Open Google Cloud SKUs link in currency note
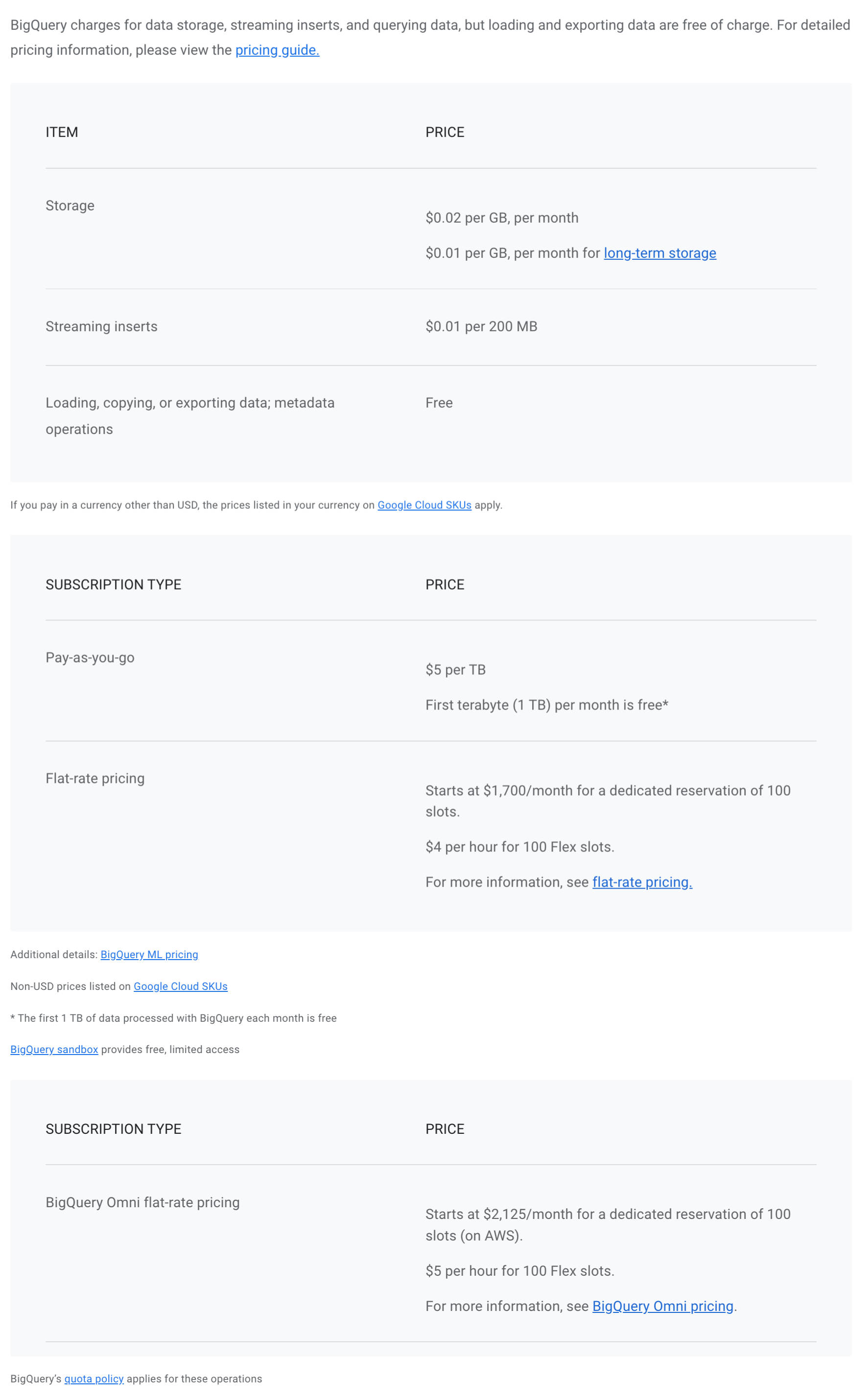Screen dimensions: 868x1400 pos(424,505)
